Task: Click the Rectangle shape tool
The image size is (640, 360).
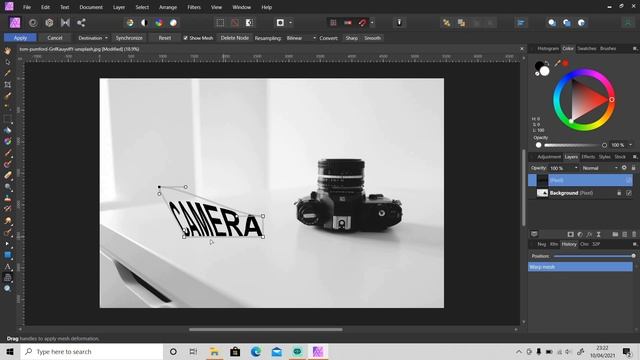Action: coord(7,255)
